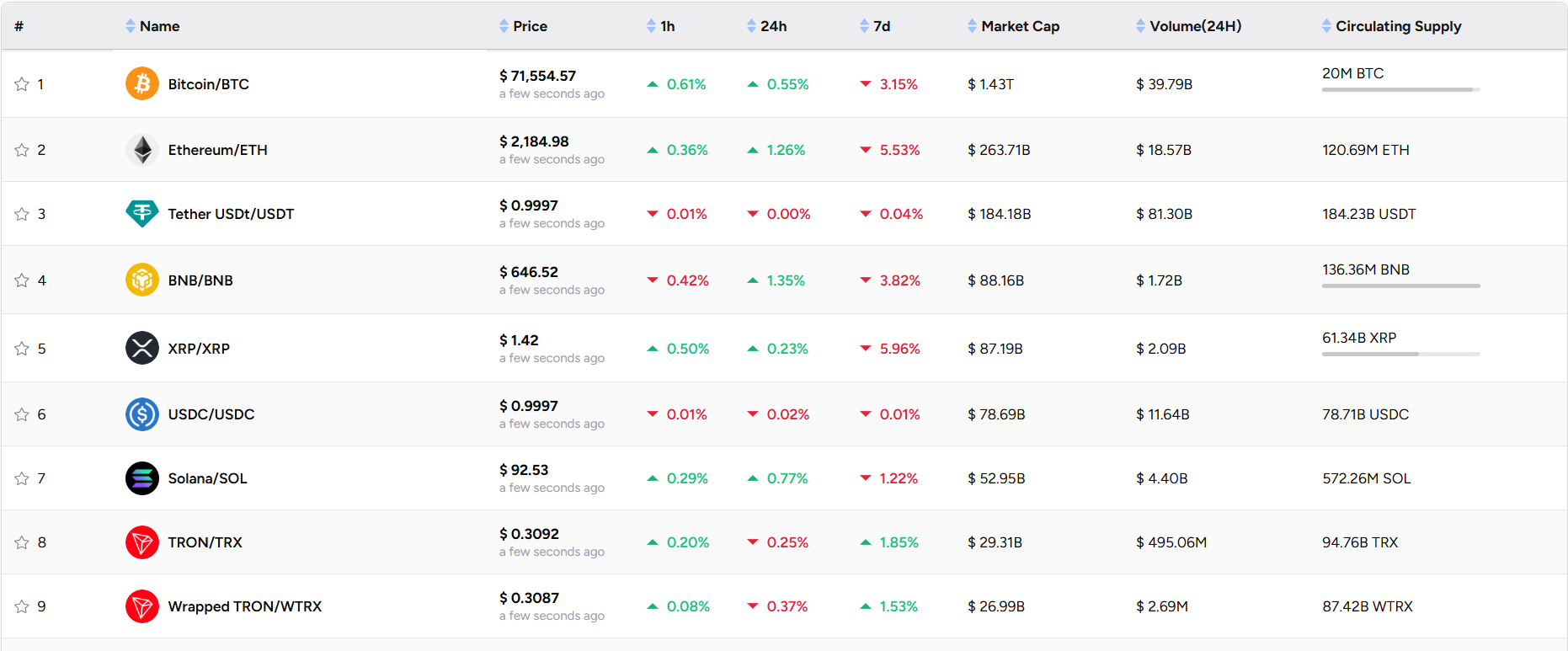Click the BNB coin logo

141,279
